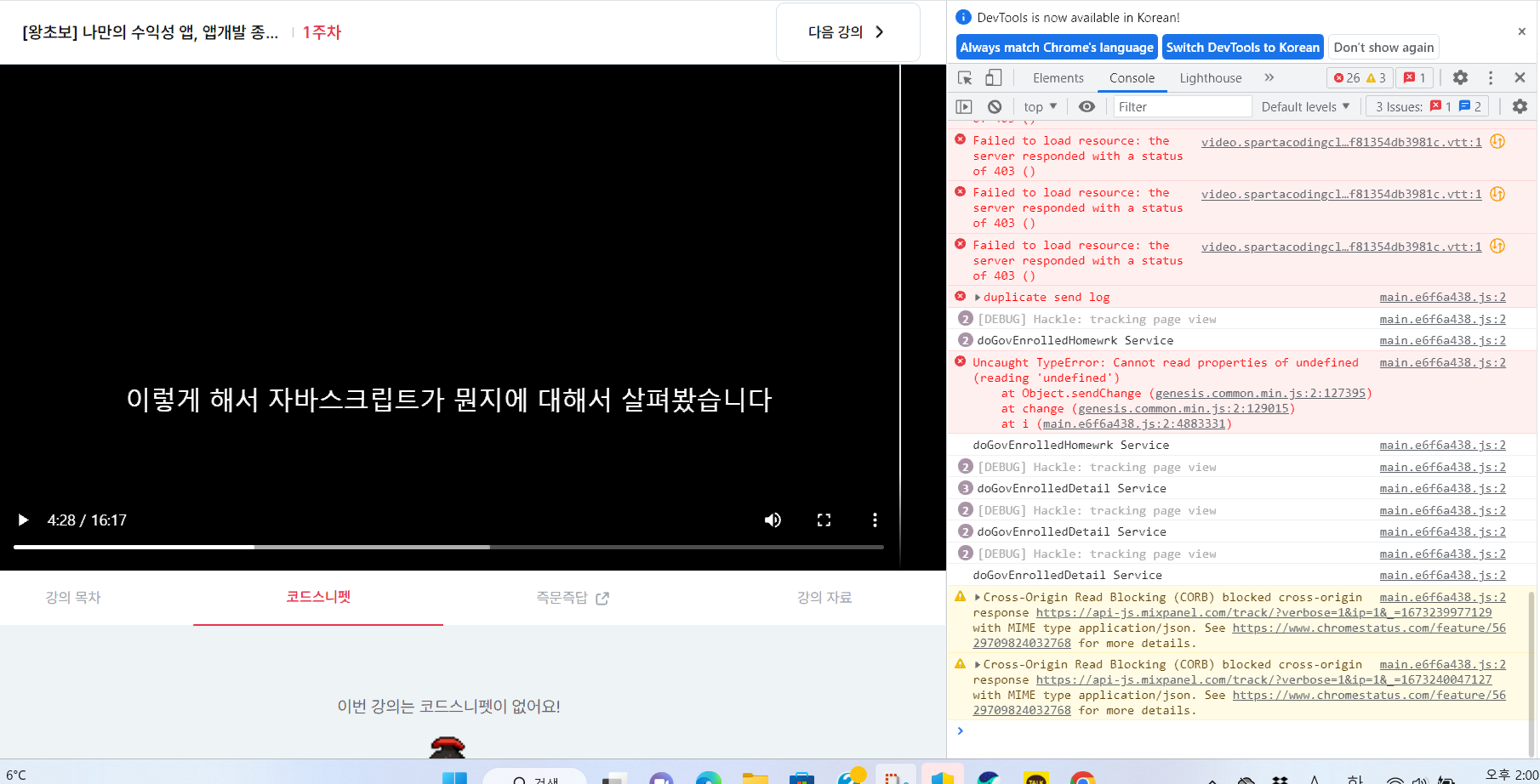Open source link on Uncaught TypeError row
This screenshot has width=1540, height=784.
1442,363
